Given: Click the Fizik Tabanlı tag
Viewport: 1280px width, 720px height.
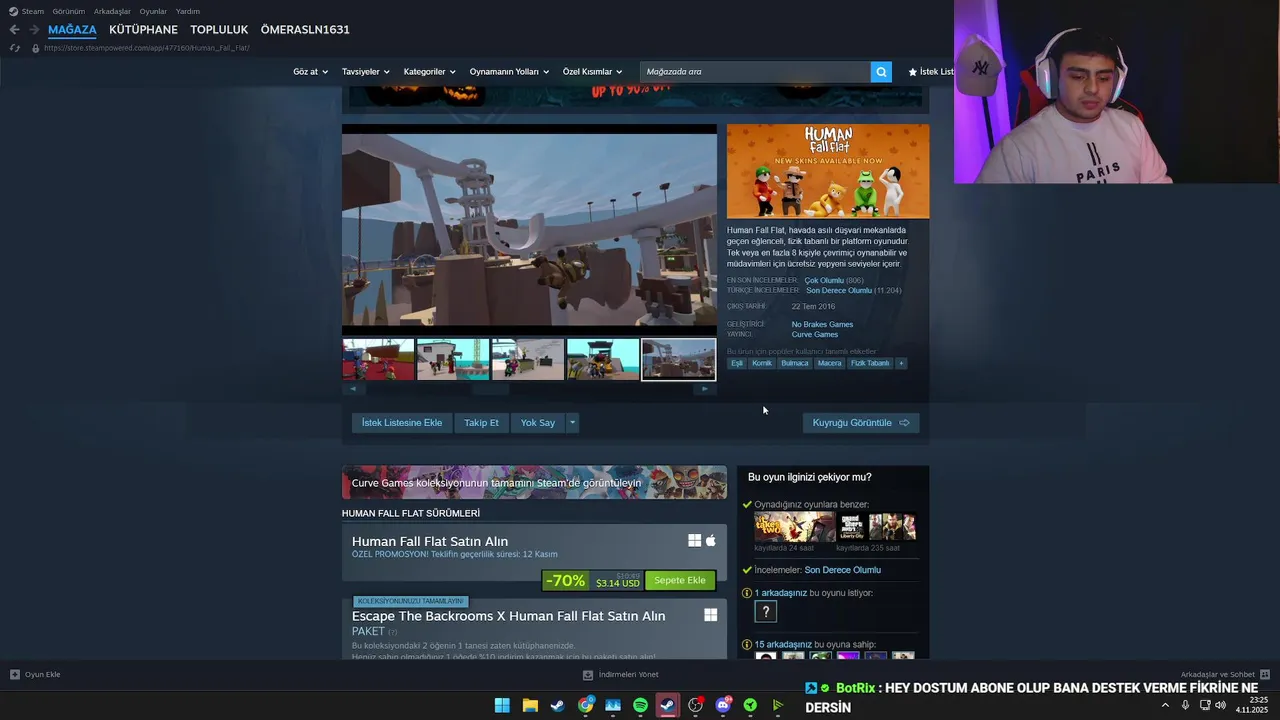Looking at the screenshot, I should (870, 363).
